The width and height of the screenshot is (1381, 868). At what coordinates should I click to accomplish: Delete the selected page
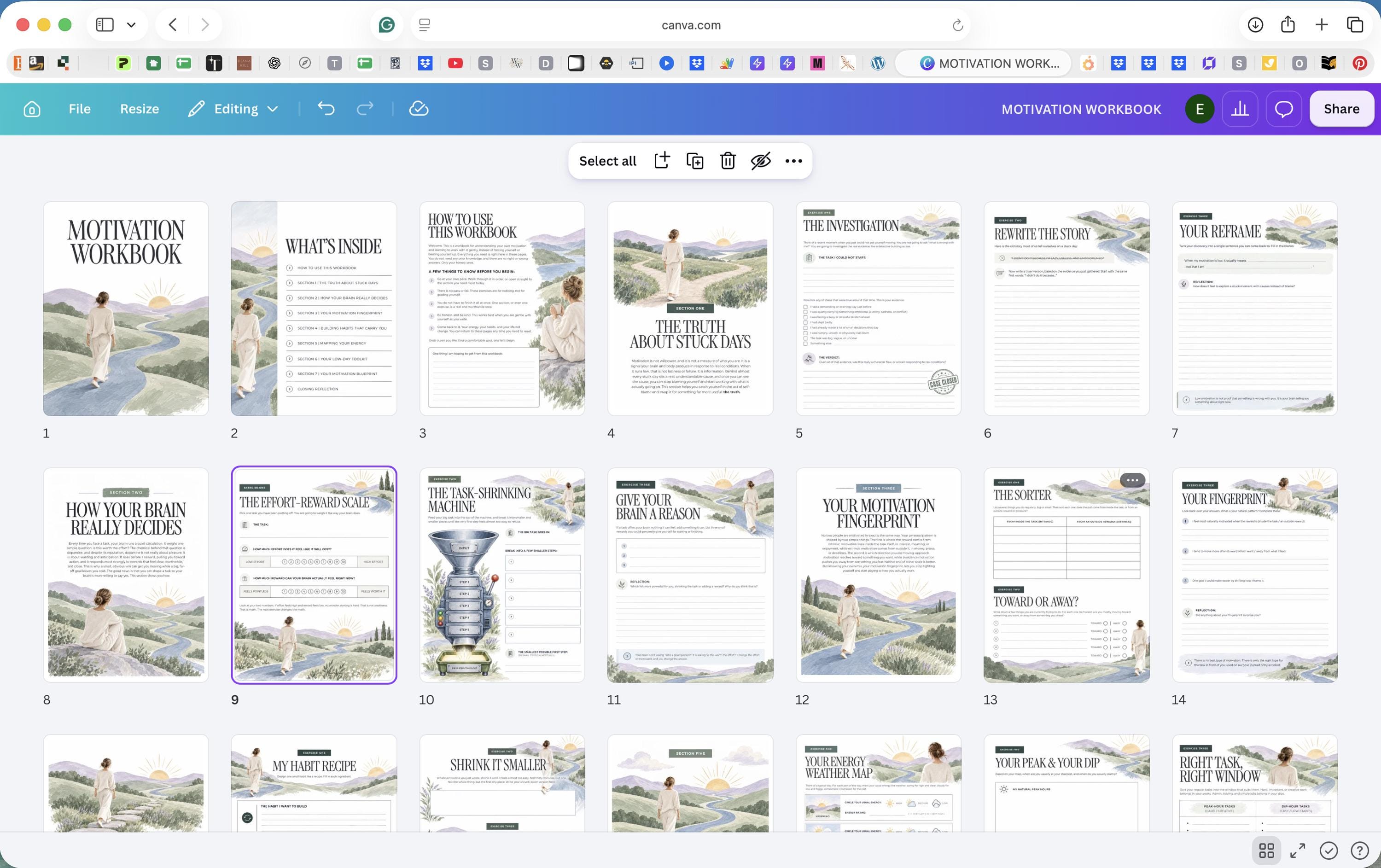pyautogui.click(x=727, y=161)
